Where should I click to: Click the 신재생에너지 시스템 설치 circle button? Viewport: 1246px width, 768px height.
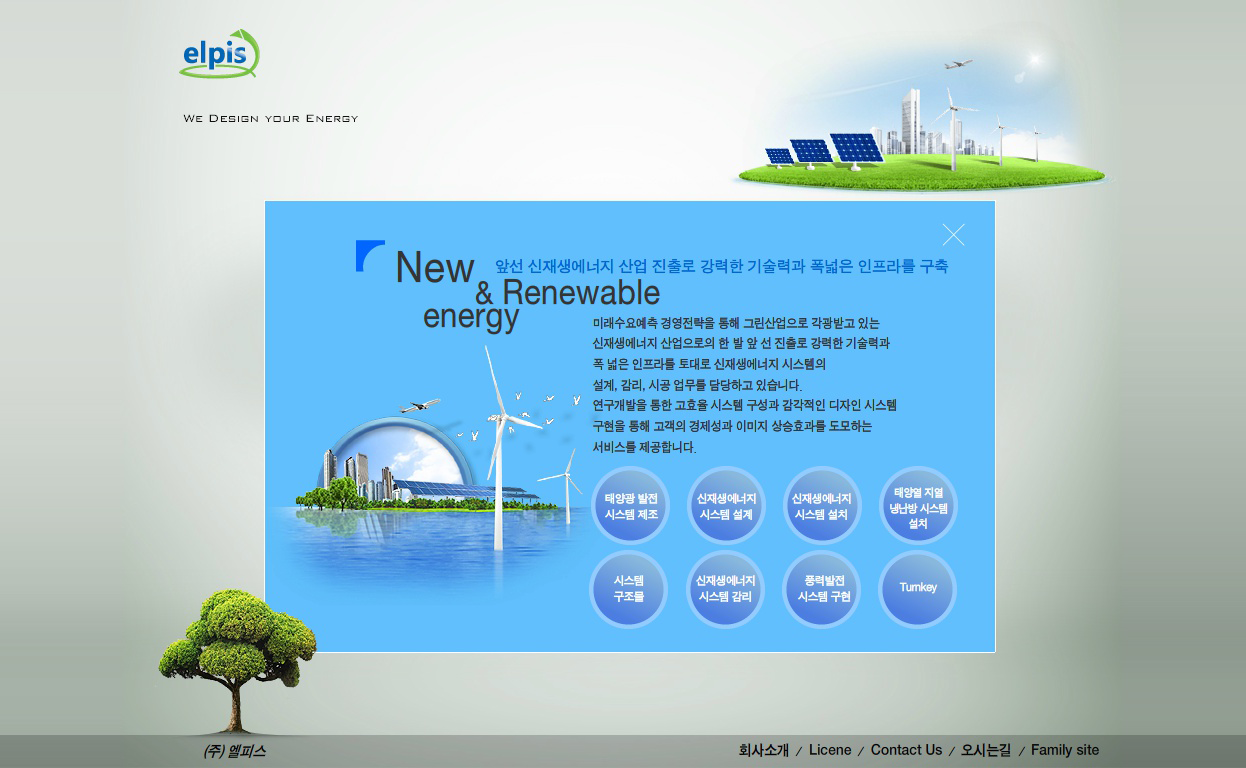821,506
